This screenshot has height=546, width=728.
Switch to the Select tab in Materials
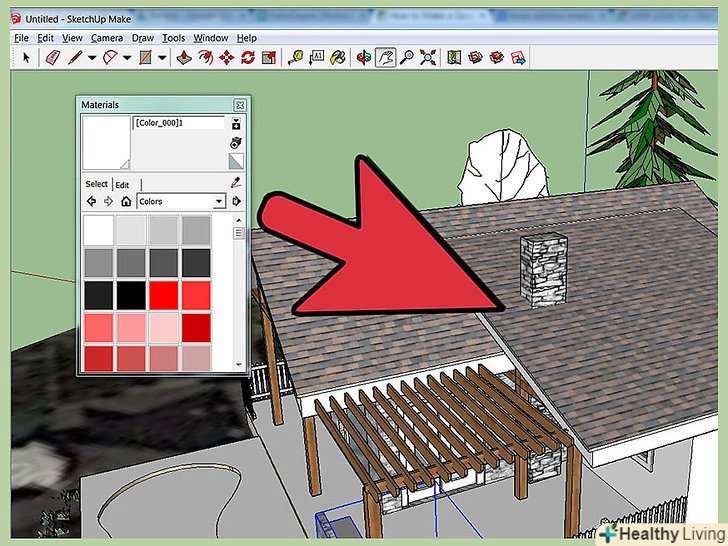(x=97, y=184)
